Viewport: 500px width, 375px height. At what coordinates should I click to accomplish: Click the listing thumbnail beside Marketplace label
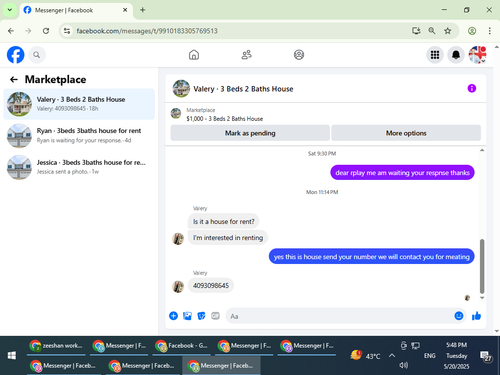coord(176,114)
